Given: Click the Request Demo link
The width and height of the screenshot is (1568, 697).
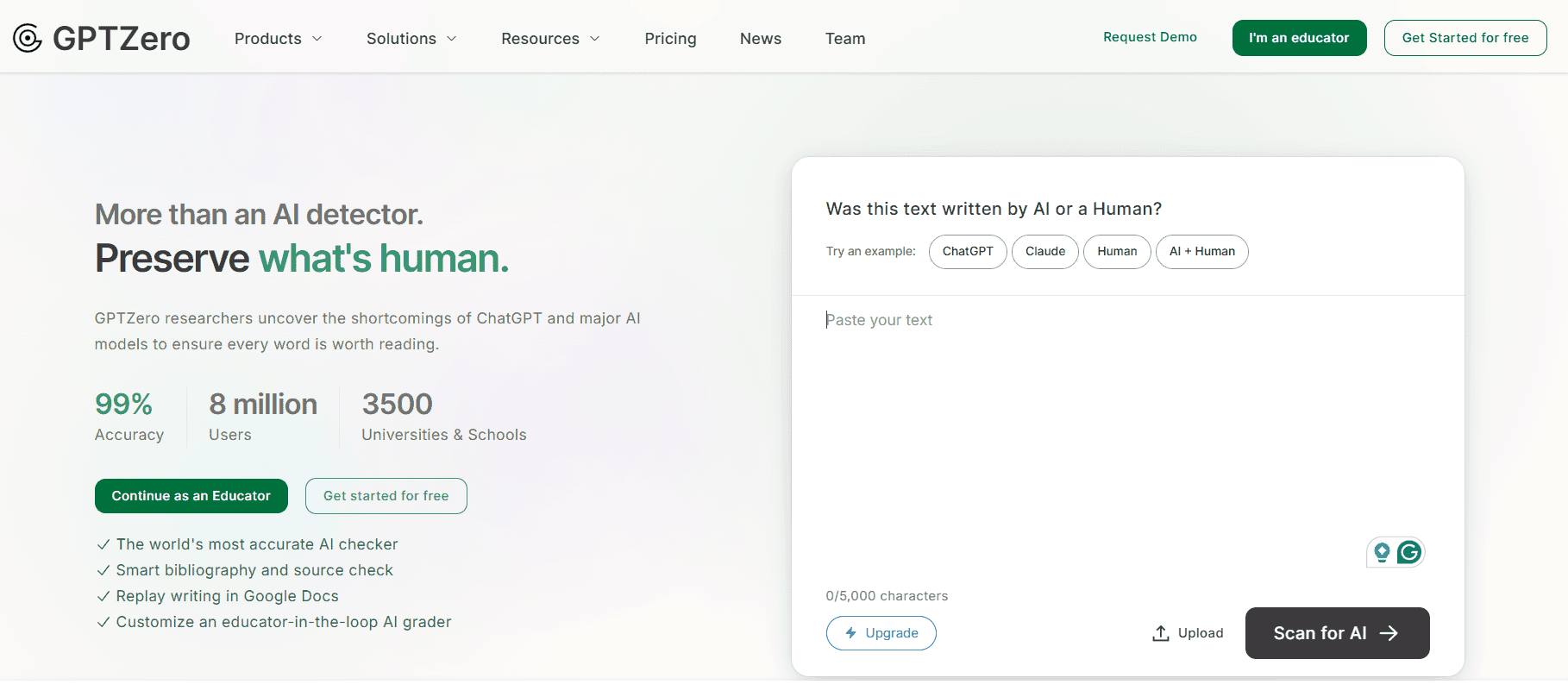Looking at the screenshot, I should point(1150,37).
